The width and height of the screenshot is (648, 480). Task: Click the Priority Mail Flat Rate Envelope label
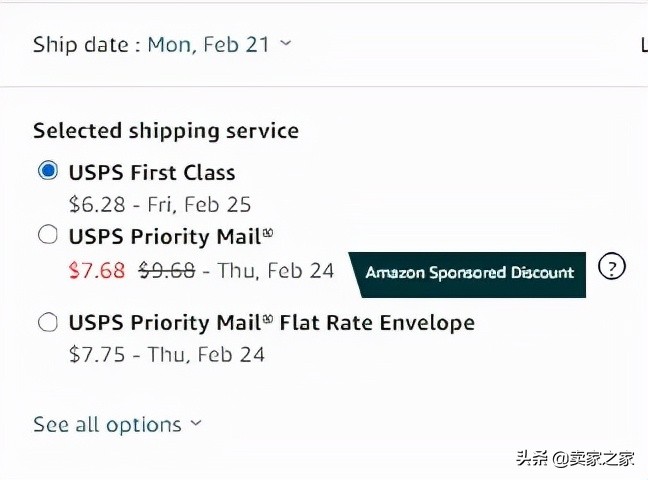[271, 323]
